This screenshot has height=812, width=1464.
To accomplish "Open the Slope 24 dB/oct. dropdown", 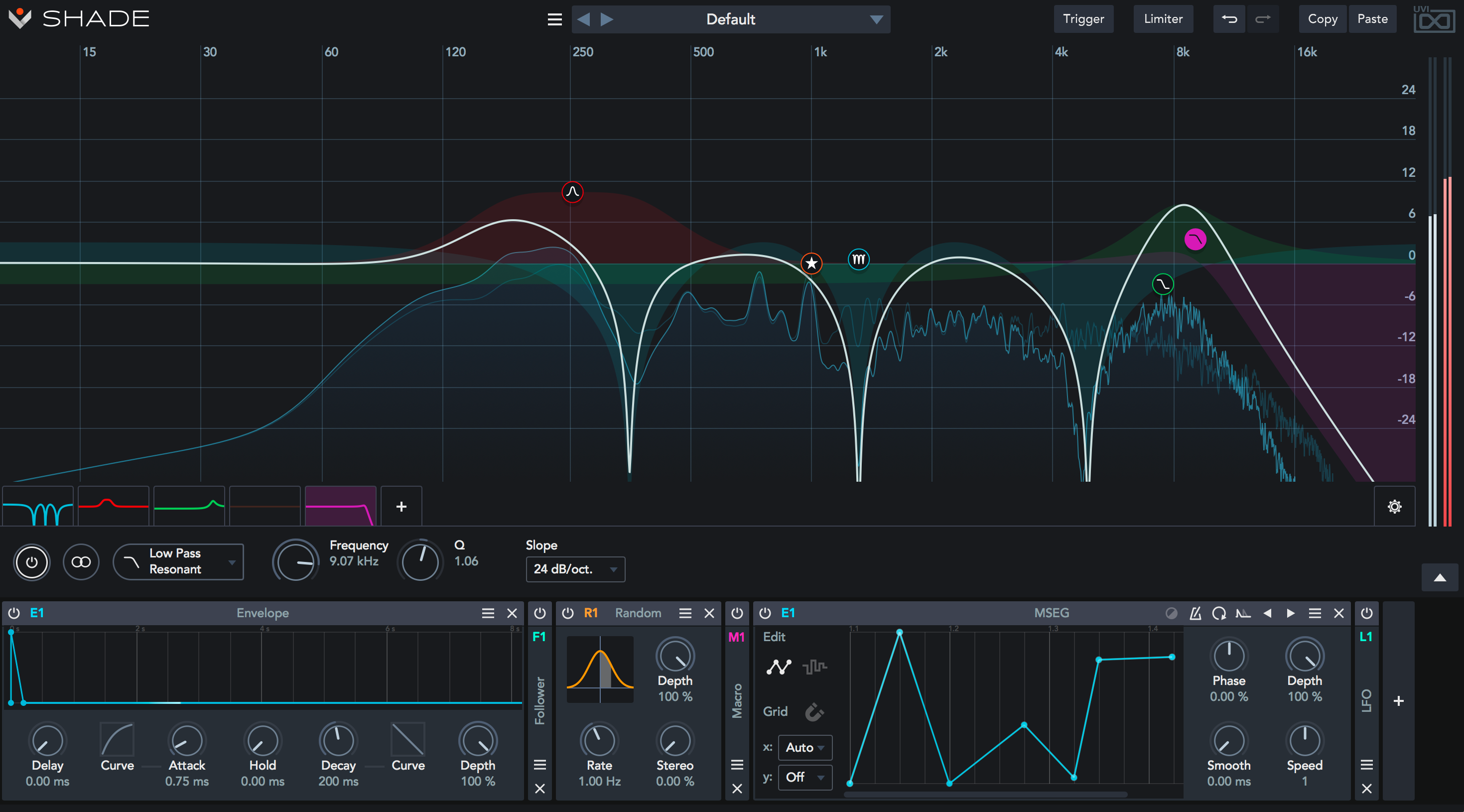I will [x=575, y=569].
